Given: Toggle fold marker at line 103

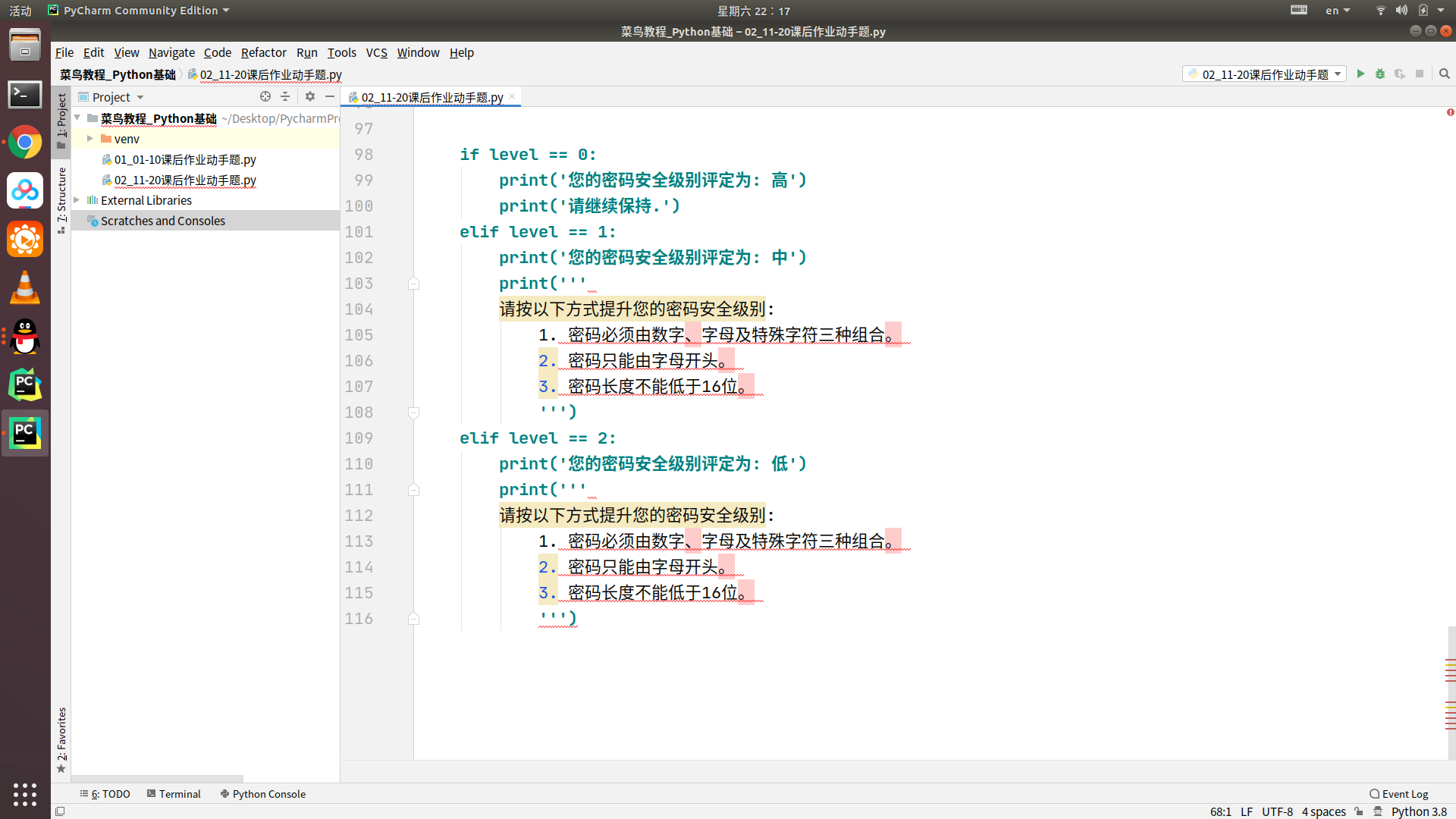Looking at the screenshot, I should tap(413, 284).
